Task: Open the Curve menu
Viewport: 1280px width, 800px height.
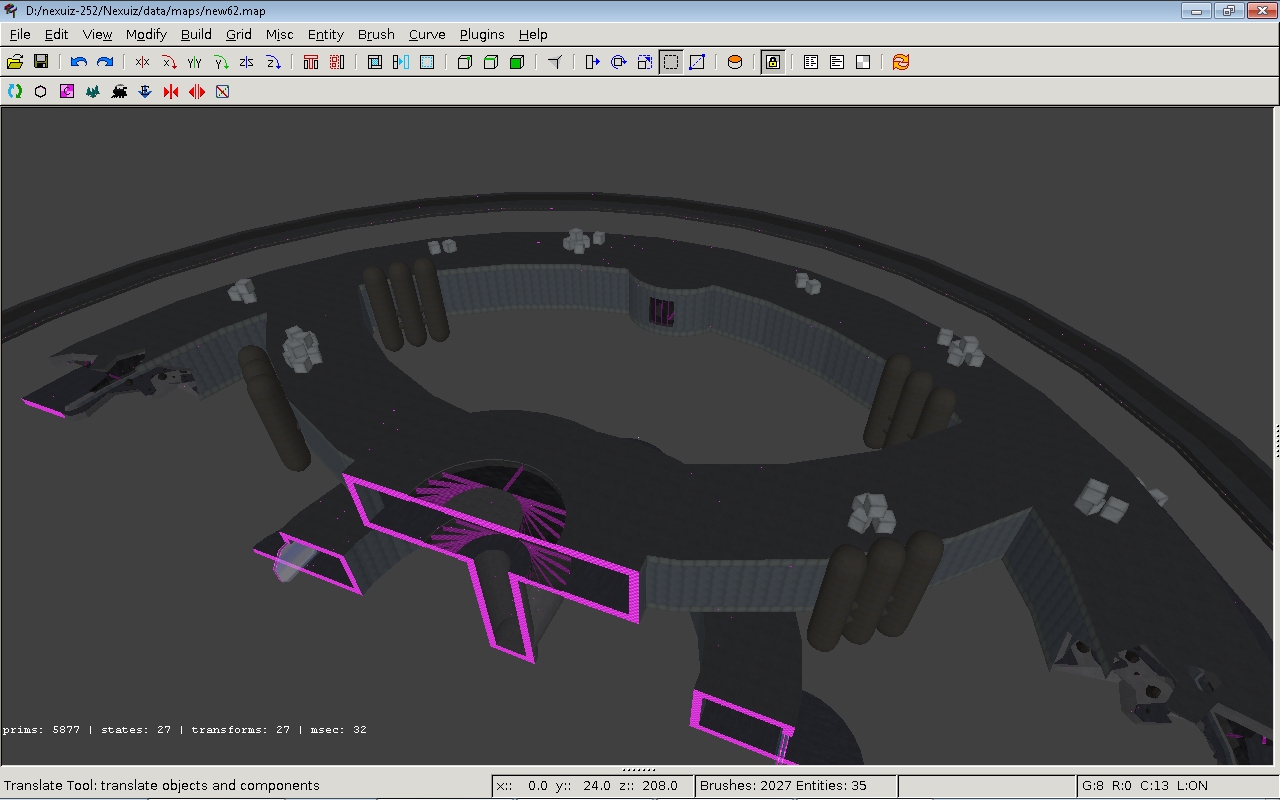Action: pyautogui.click(x=427, y=34)
